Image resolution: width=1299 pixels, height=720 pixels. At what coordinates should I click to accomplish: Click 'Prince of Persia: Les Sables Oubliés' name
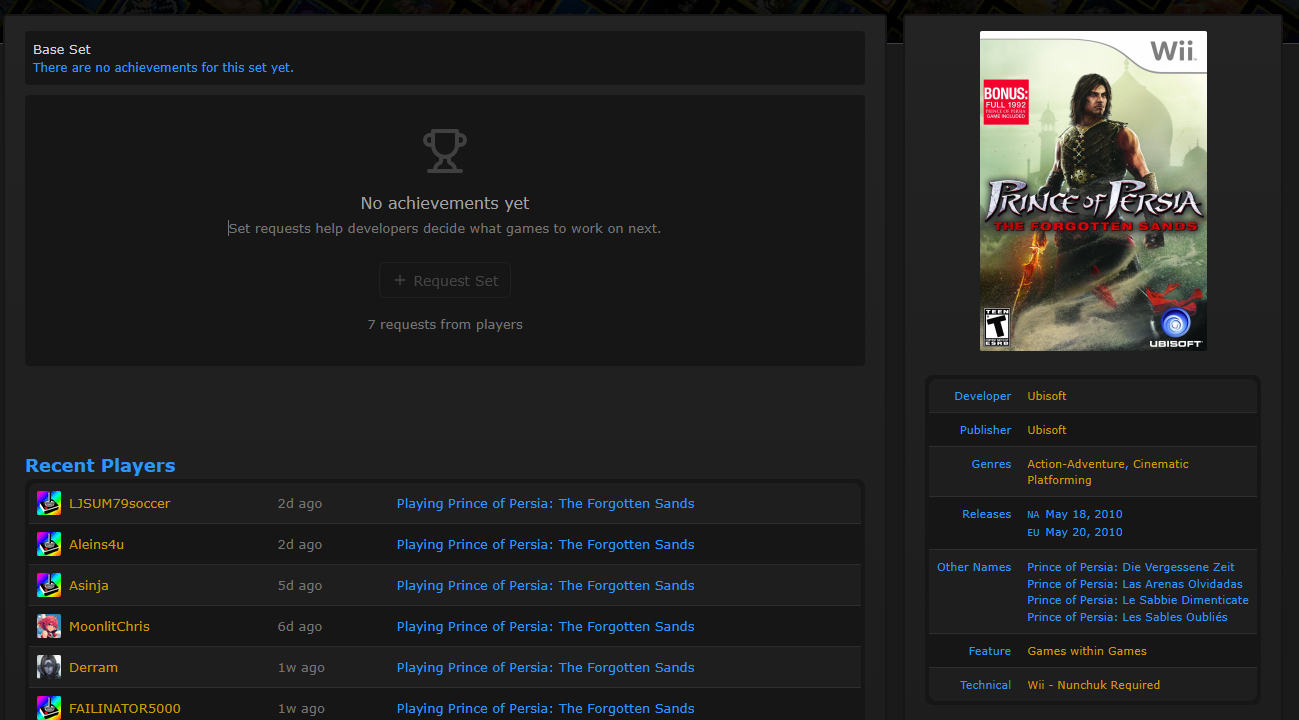click(x=1127, y=617)
